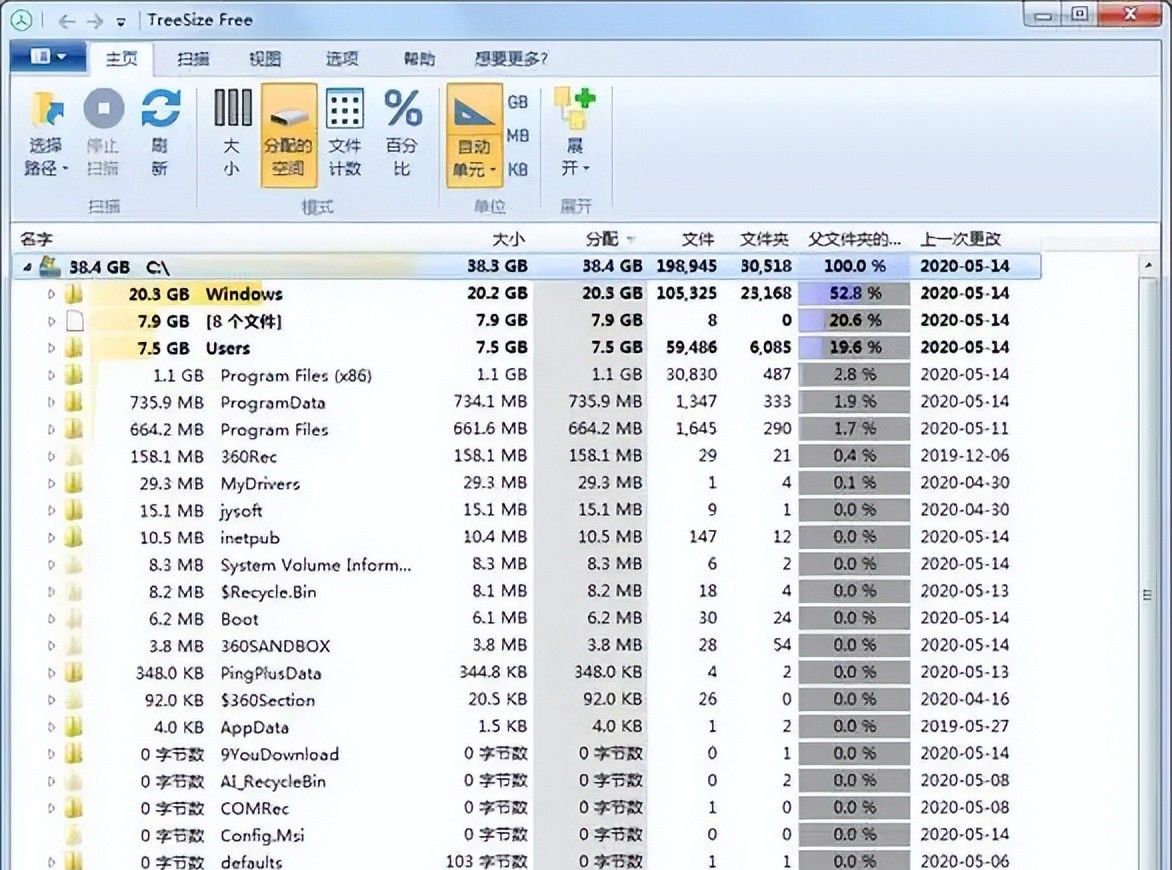Set unit to MB
Image resolution: width=1172 pixels, height=870 pixels.
518,136
